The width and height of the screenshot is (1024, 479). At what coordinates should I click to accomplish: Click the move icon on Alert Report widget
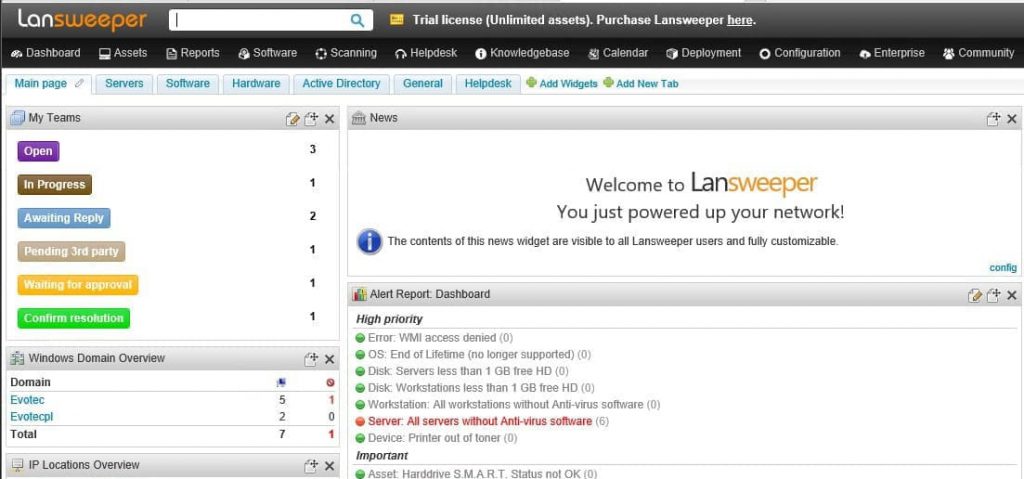(993, 295)
